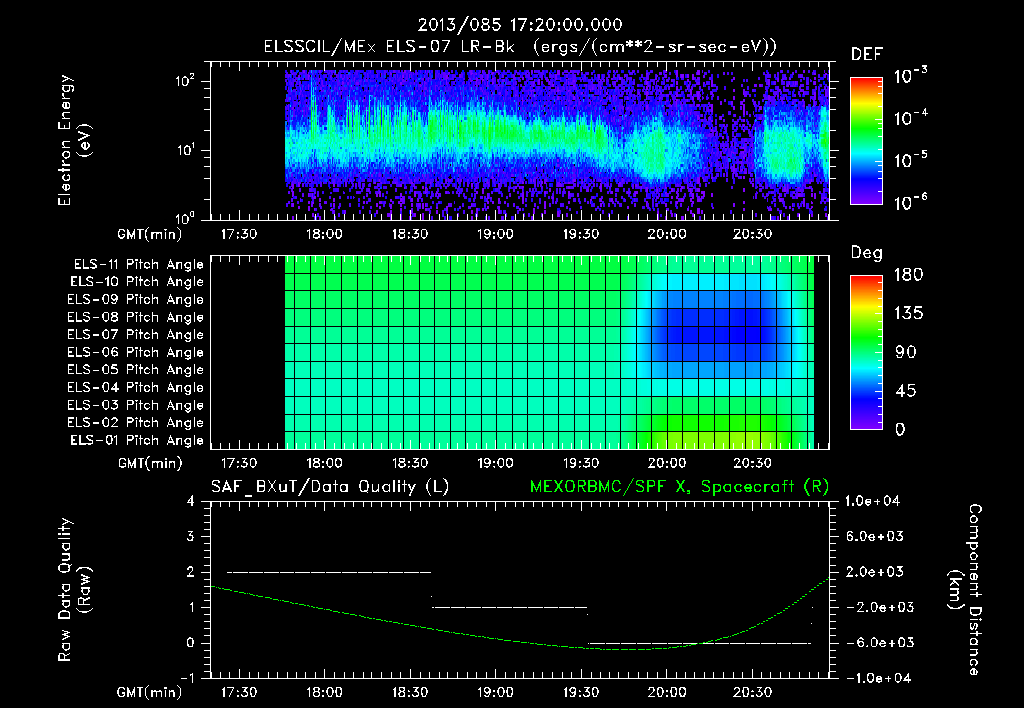The height and width of the screenshot is (708, 1024).
Task: Click the '45' tick on Deg scale
Action: (x=906, y=391)
